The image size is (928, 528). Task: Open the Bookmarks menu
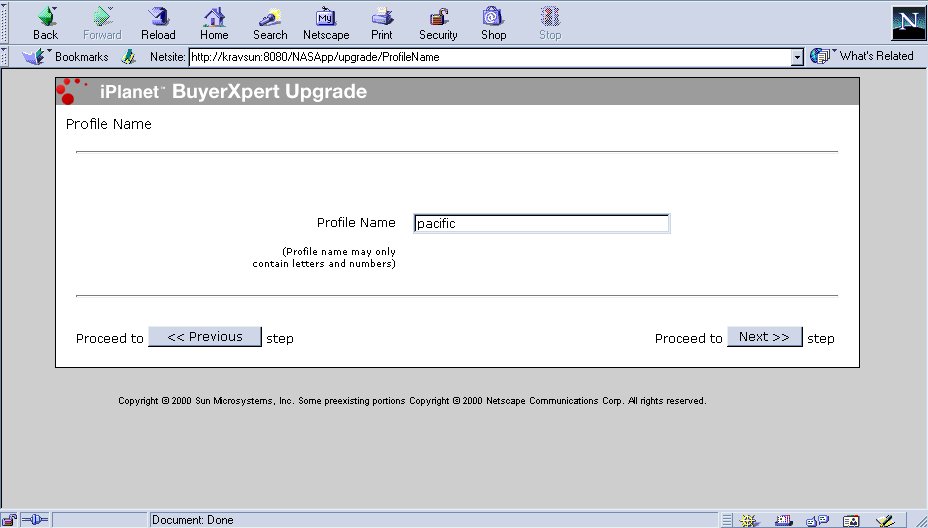65,57
